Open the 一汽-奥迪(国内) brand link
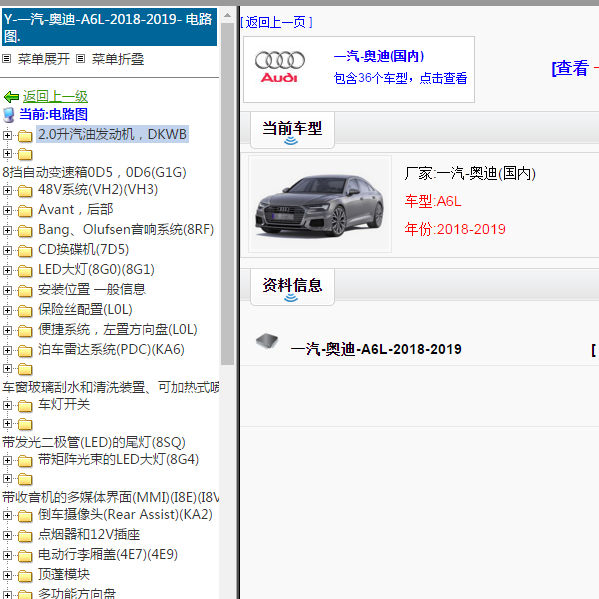This screenshot has width=599, height=599. (x=379, y=56)
